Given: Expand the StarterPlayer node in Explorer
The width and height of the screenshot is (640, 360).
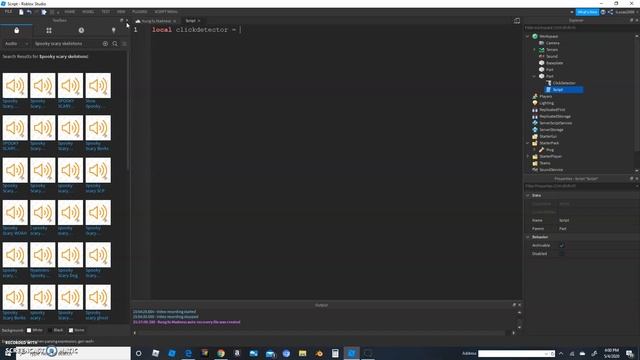Looking at the screenshot, I should pyautogui.click(x=528, y=156).
